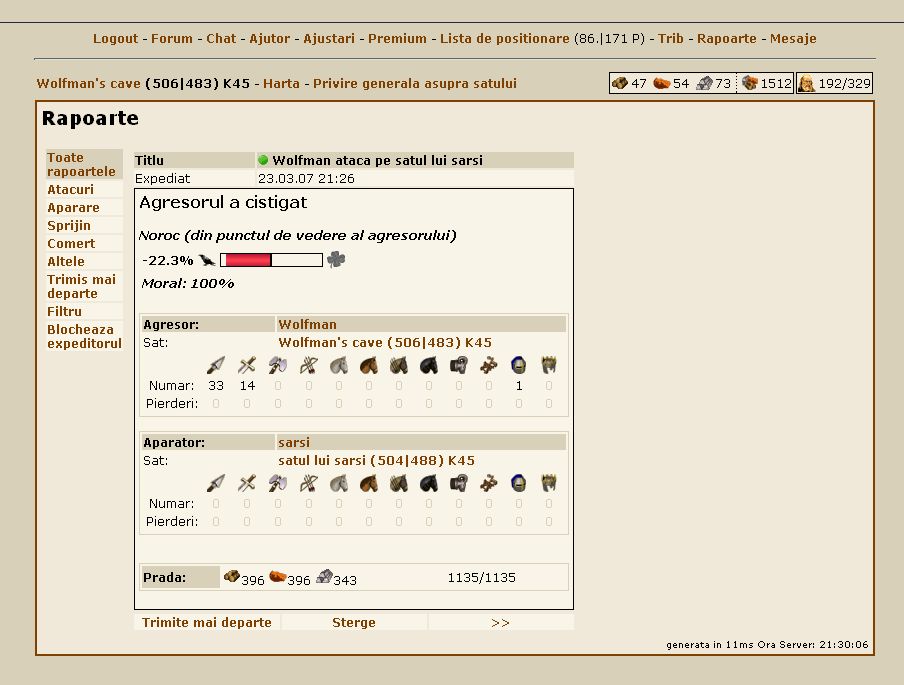Click the clay resource icon in the header
904x685 pixels.
[x=661, y=84]
